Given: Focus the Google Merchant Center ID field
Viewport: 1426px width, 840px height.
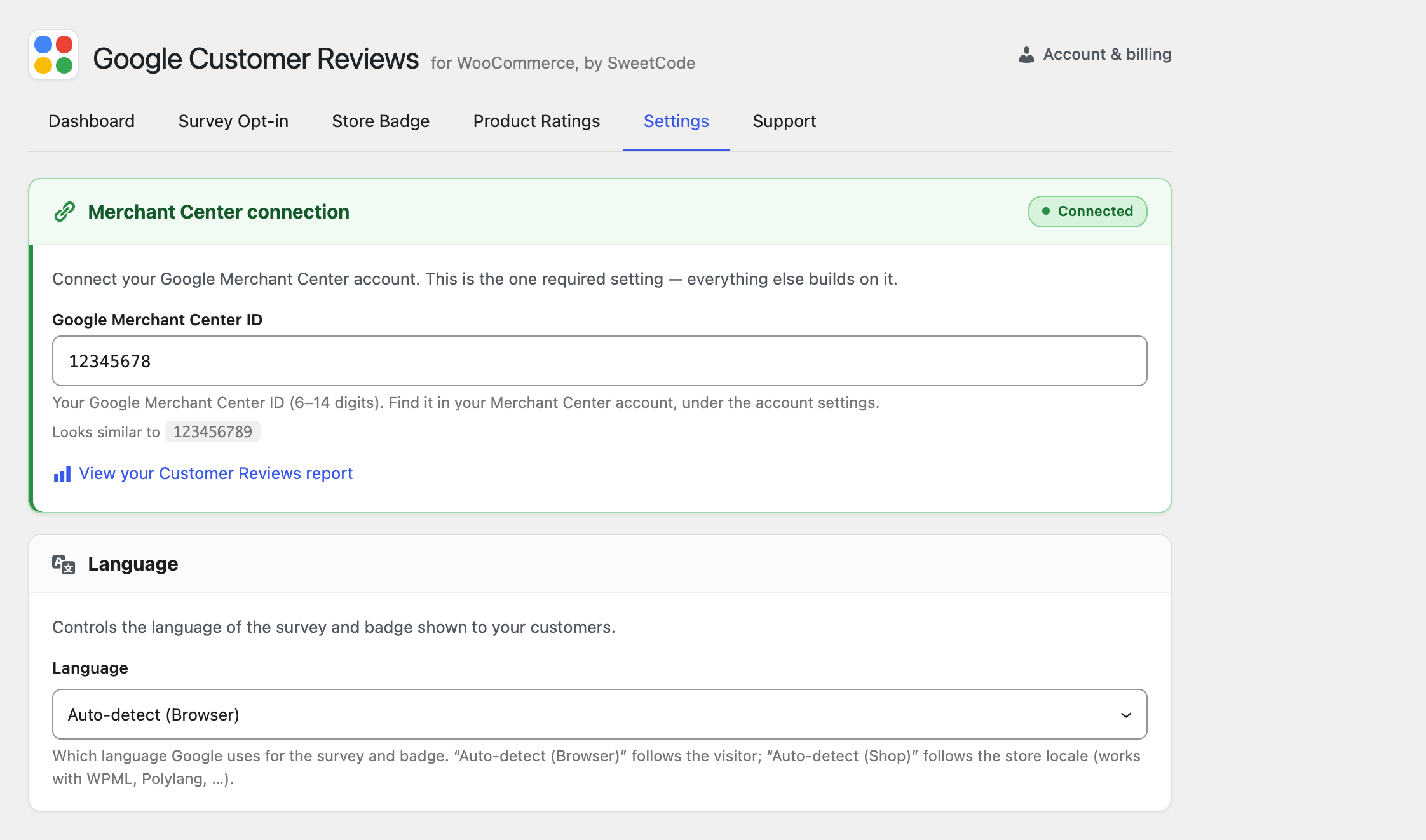Looking at the screenshot, I should point(599,361).
